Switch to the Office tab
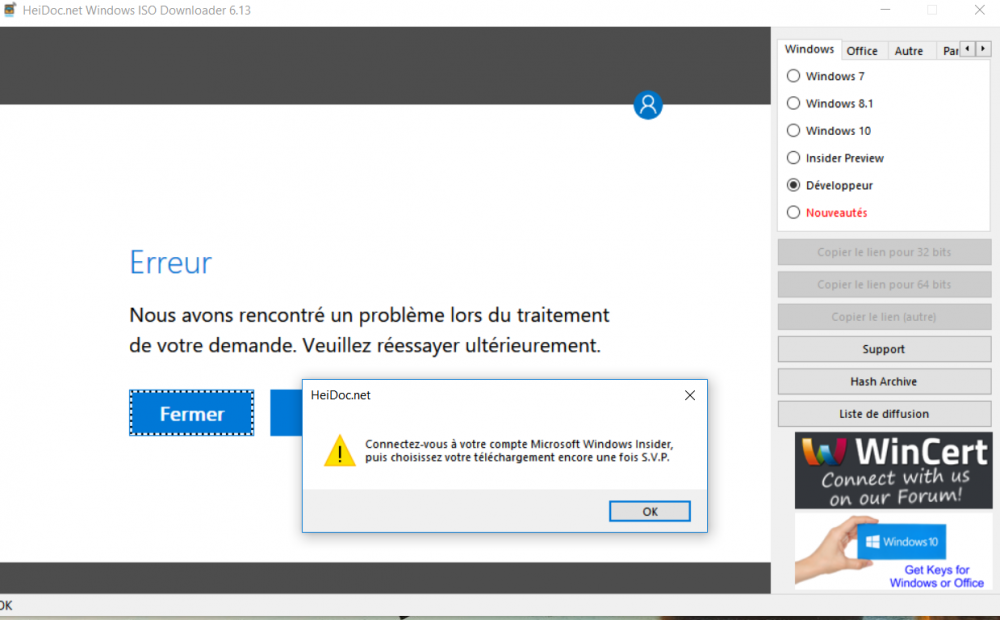This screenshot has height=620, width=1000. 862,51
